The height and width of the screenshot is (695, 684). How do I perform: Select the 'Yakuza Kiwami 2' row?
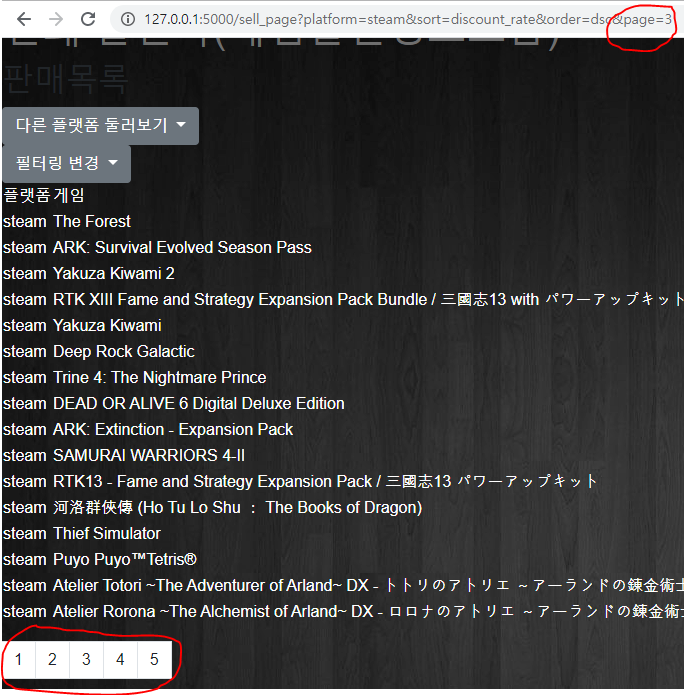tap(89, 273)
